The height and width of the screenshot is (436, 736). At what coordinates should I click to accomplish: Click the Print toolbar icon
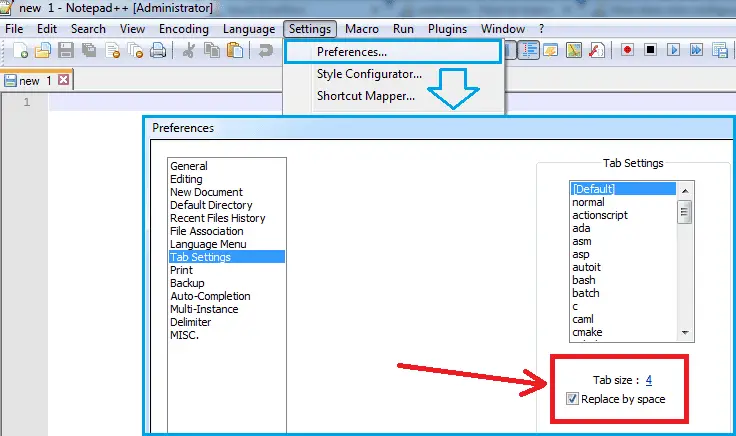(x=158, y=50)
